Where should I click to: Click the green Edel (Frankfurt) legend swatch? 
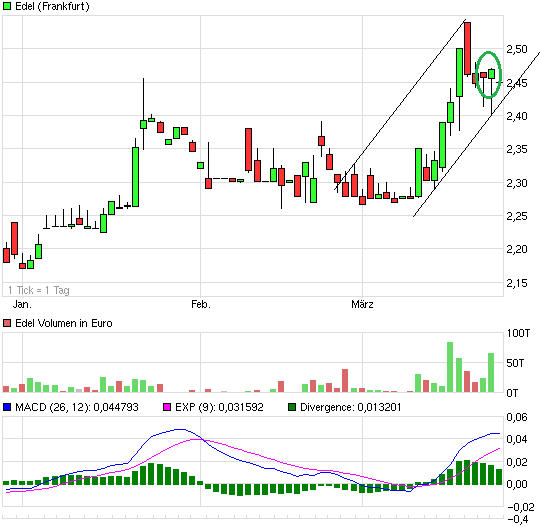click(x=7, y=6)
